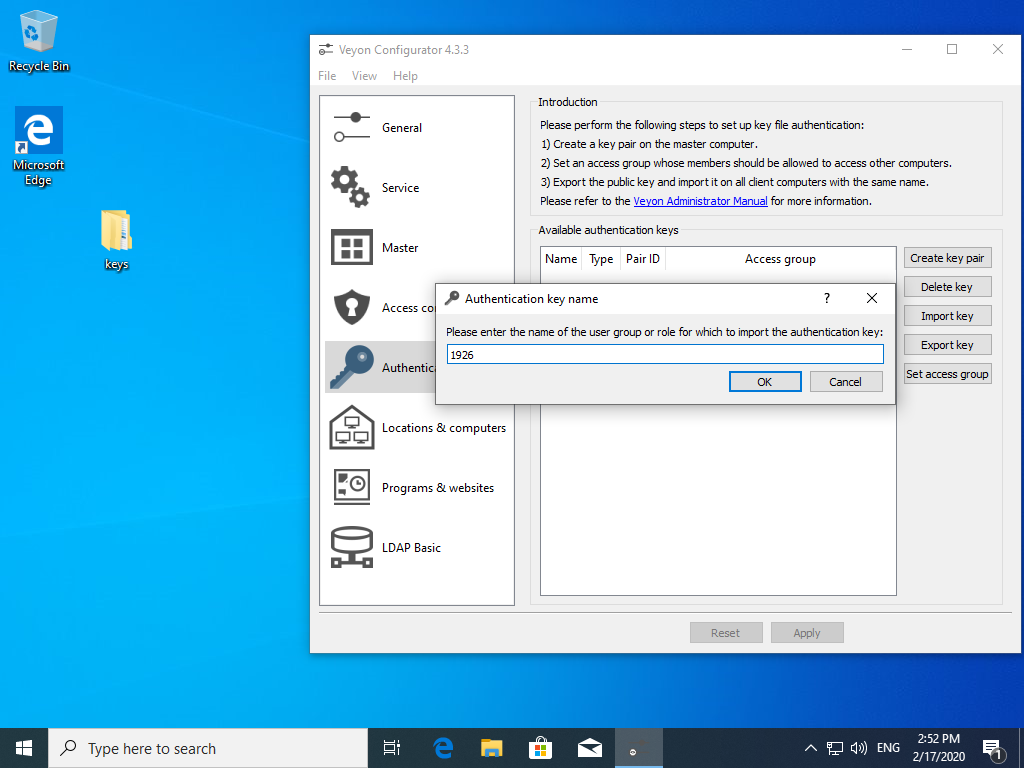Open File Explorer from taskbar

(x=492, y=748)
